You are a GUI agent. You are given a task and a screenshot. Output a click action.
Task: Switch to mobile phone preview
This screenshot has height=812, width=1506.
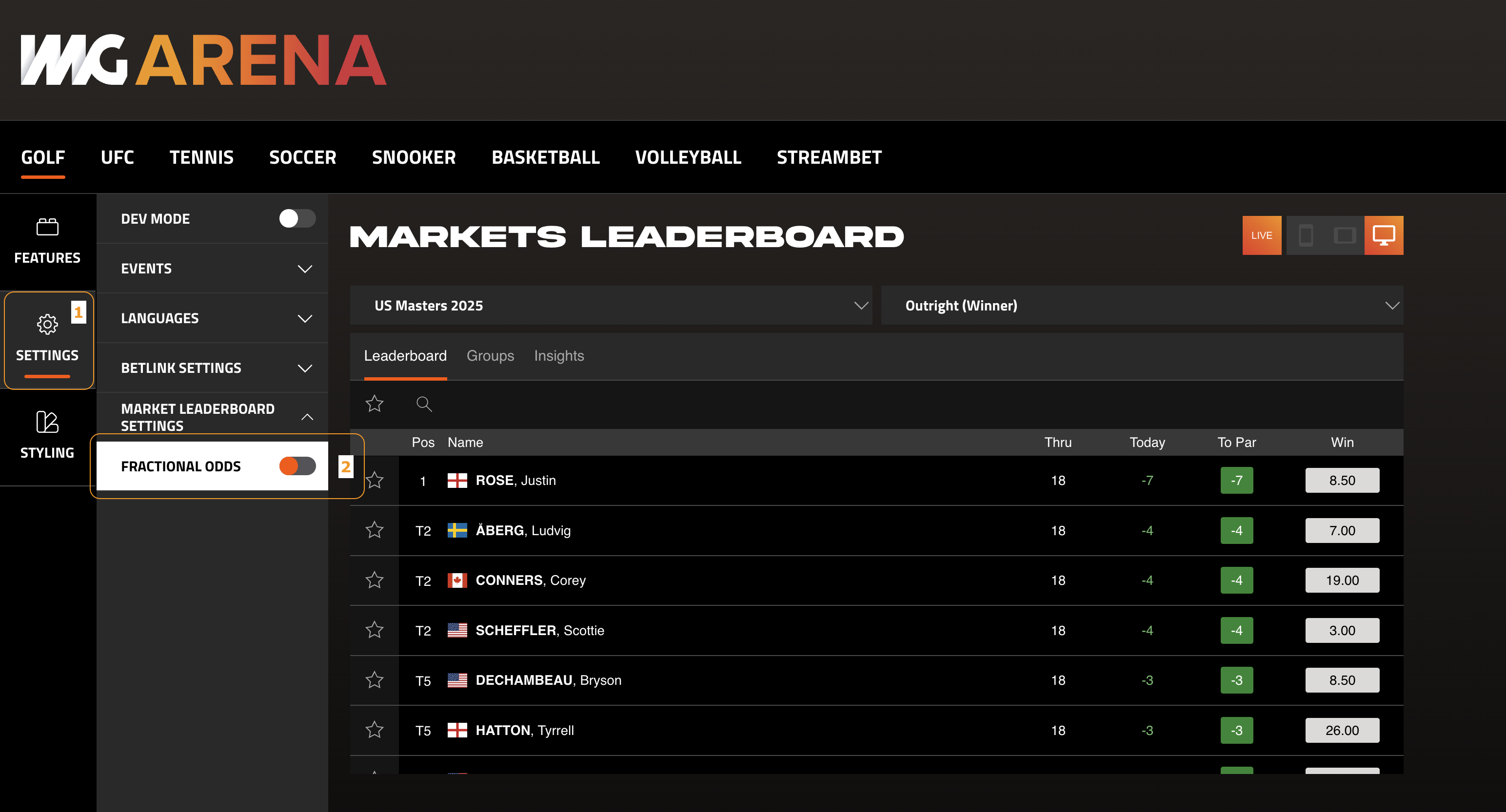click(x=1306, y=235)
